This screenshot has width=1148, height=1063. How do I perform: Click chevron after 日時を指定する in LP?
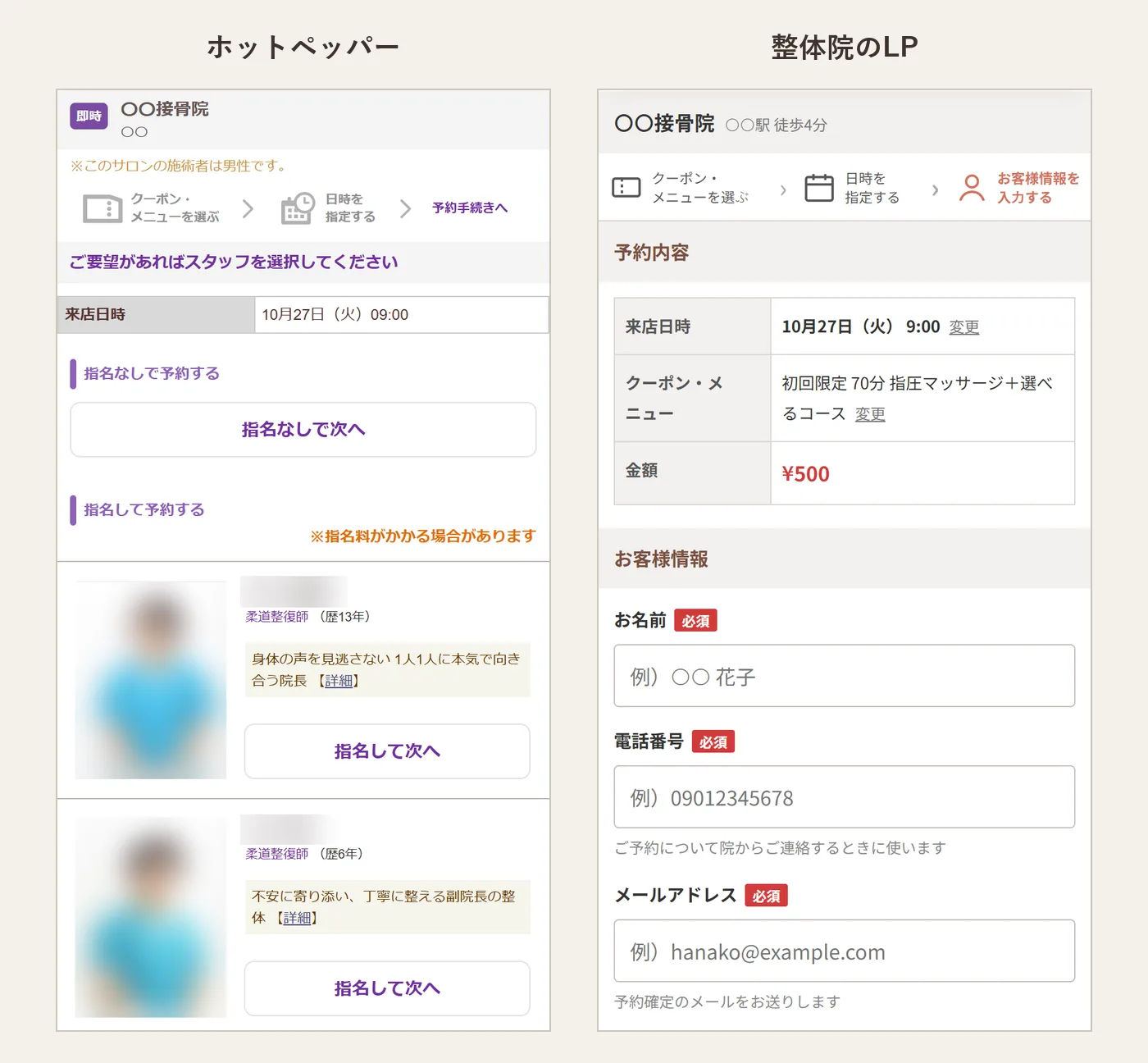point(935,190)
